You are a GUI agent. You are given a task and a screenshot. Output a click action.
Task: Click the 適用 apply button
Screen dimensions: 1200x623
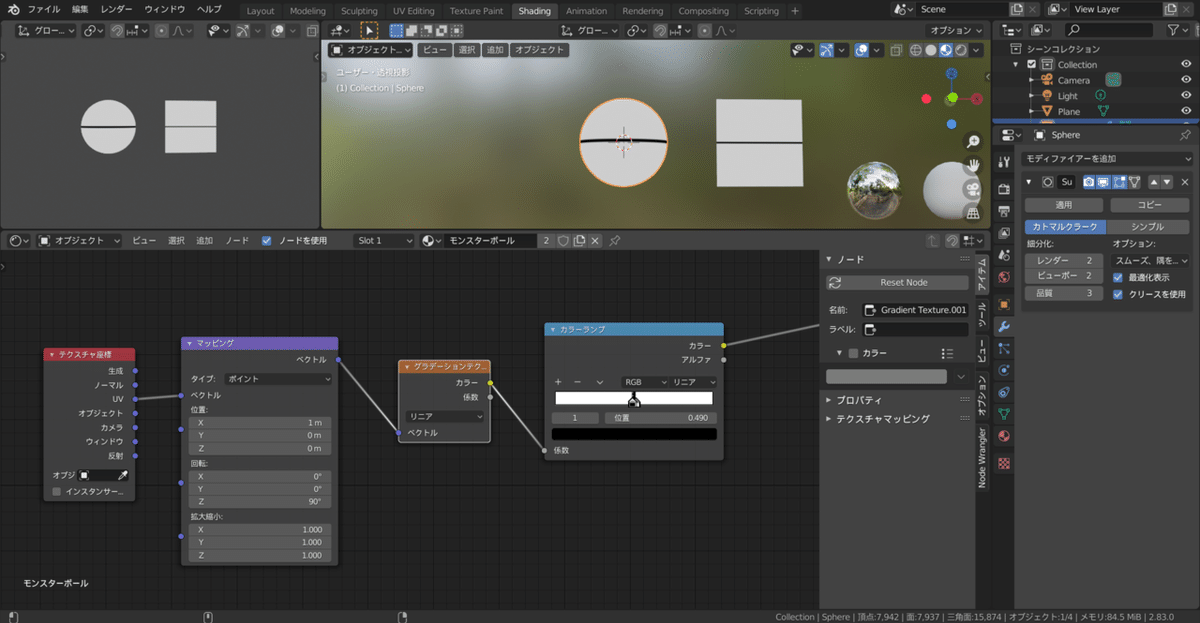click(x=1064, y=205)
